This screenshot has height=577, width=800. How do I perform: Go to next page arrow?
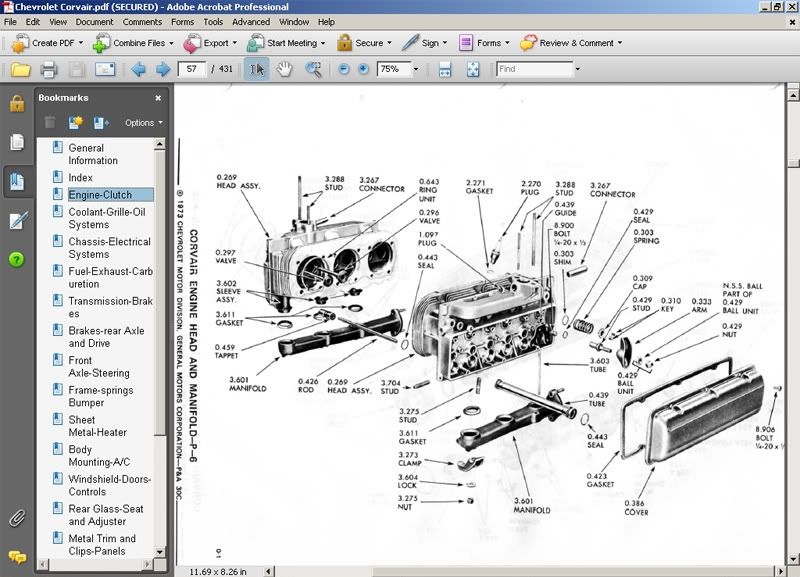pos(163,69)
